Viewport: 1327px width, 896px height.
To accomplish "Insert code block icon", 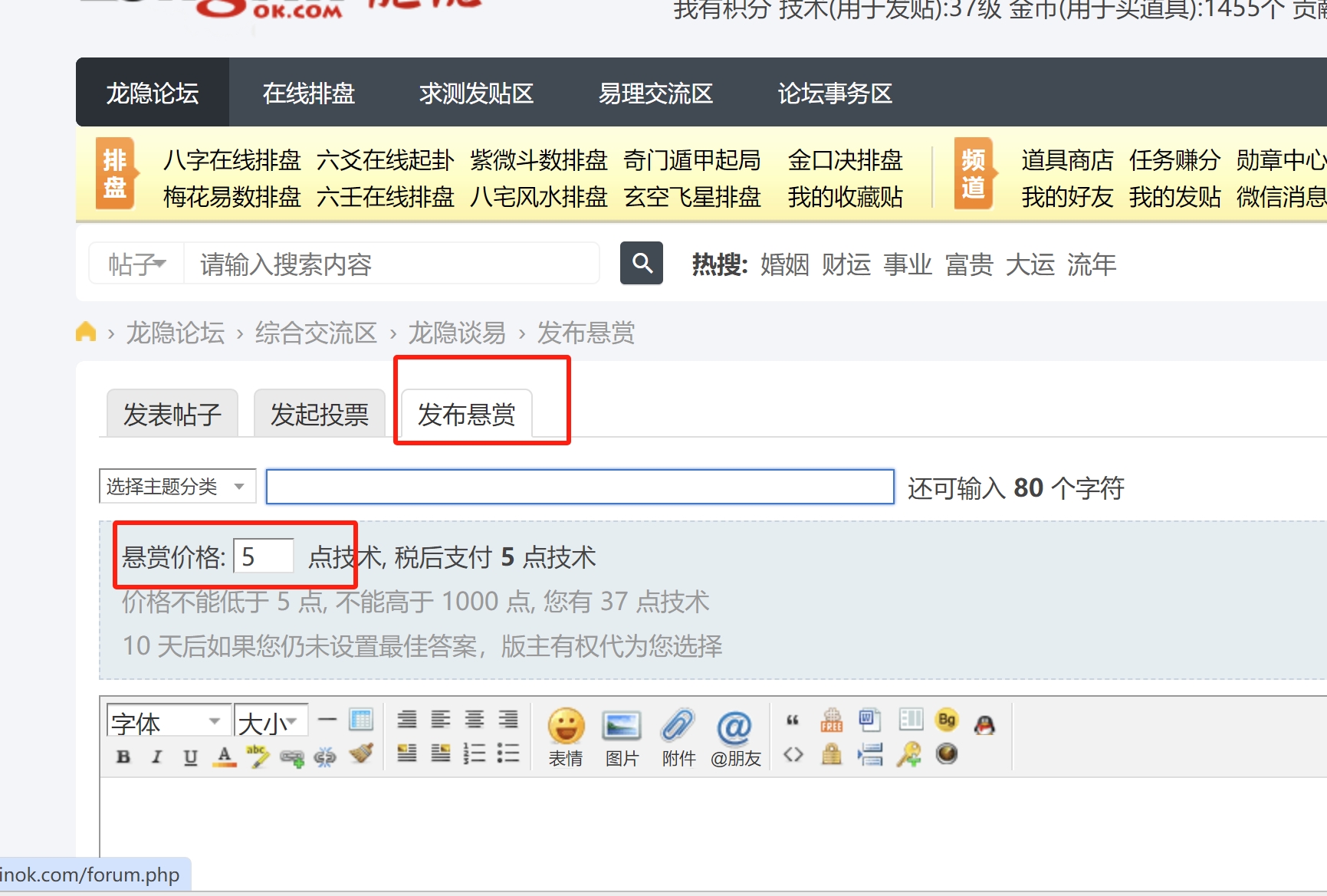I will [x=793, y=755].
